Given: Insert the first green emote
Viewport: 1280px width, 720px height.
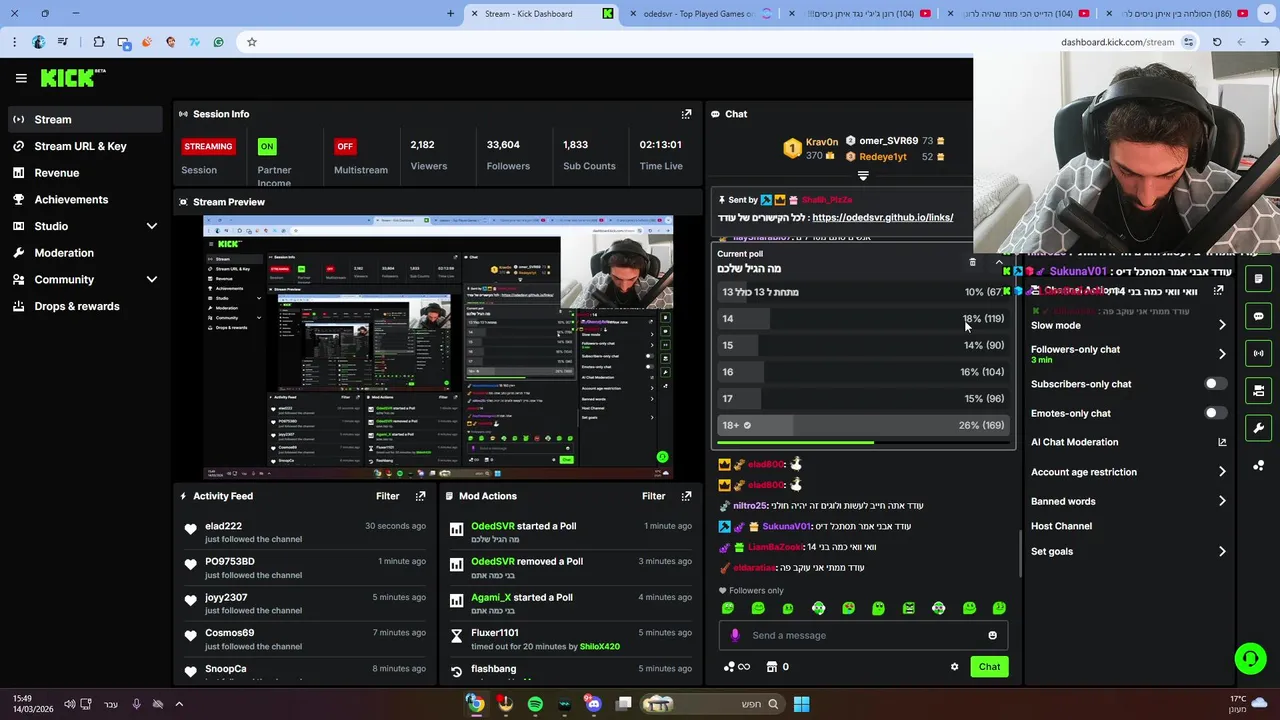Looking at the screenshot, I should point(727,608).
